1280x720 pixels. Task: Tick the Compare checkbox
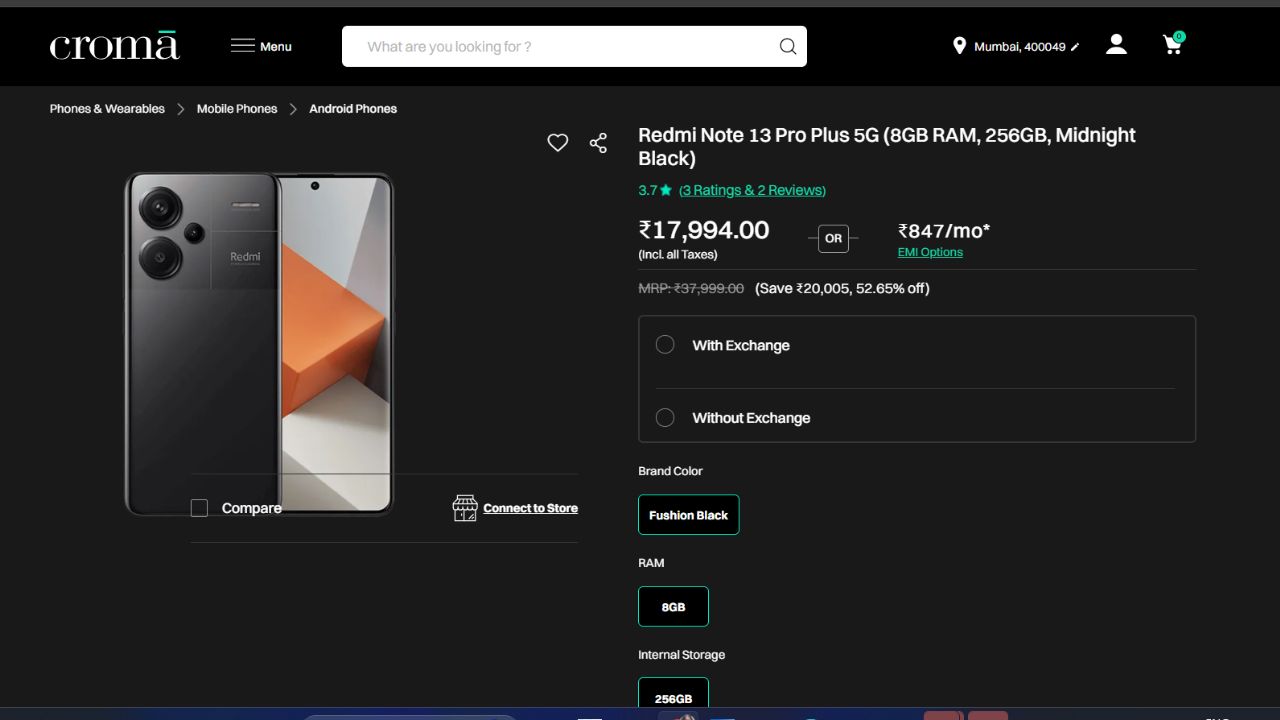199,508
